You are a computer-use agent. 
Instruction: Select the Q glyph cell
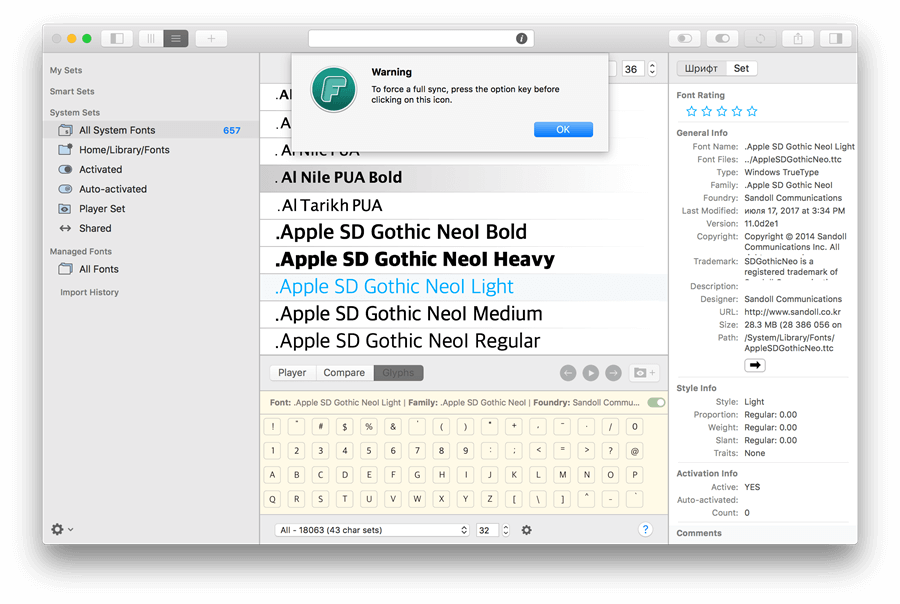(273, 499)
